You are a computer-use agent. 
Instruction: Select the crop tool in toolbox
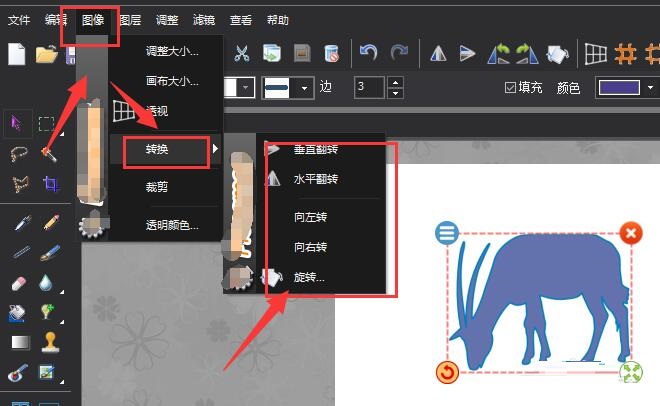49,184
